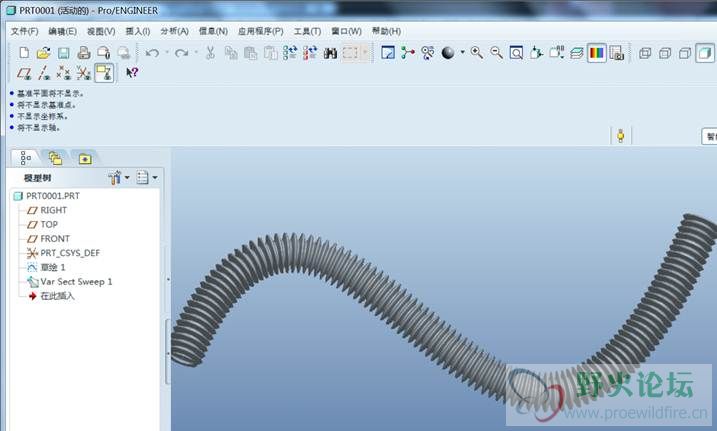Open the 文件(F) menu
717x431 pixels.
point(25,31)
